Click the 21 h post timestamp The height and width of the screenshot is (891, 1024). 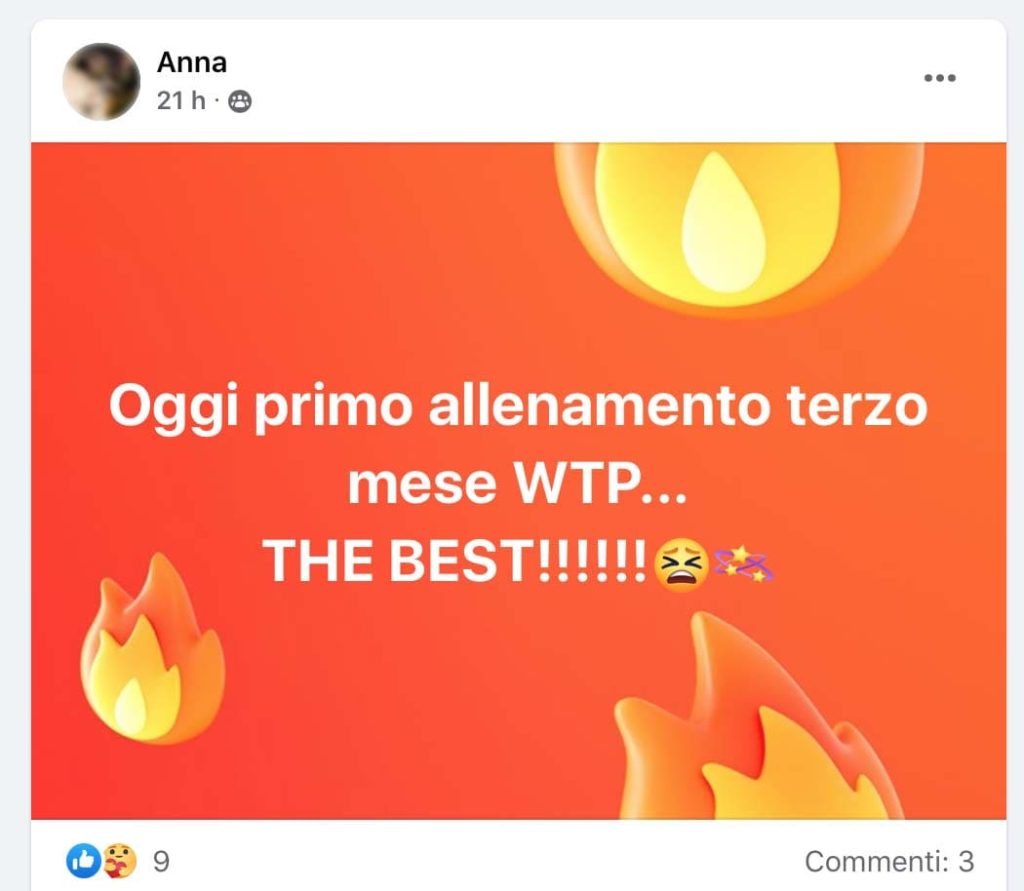[x=181, y=101]
